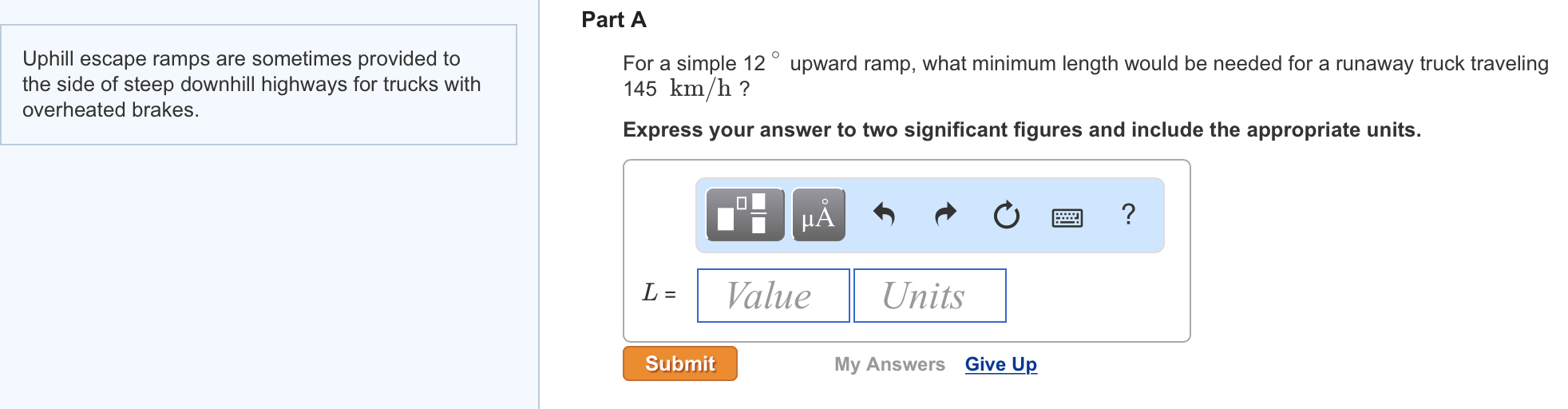Click the word 'overheated brakes' in description

pyautogui.click(x=110, y=110)
